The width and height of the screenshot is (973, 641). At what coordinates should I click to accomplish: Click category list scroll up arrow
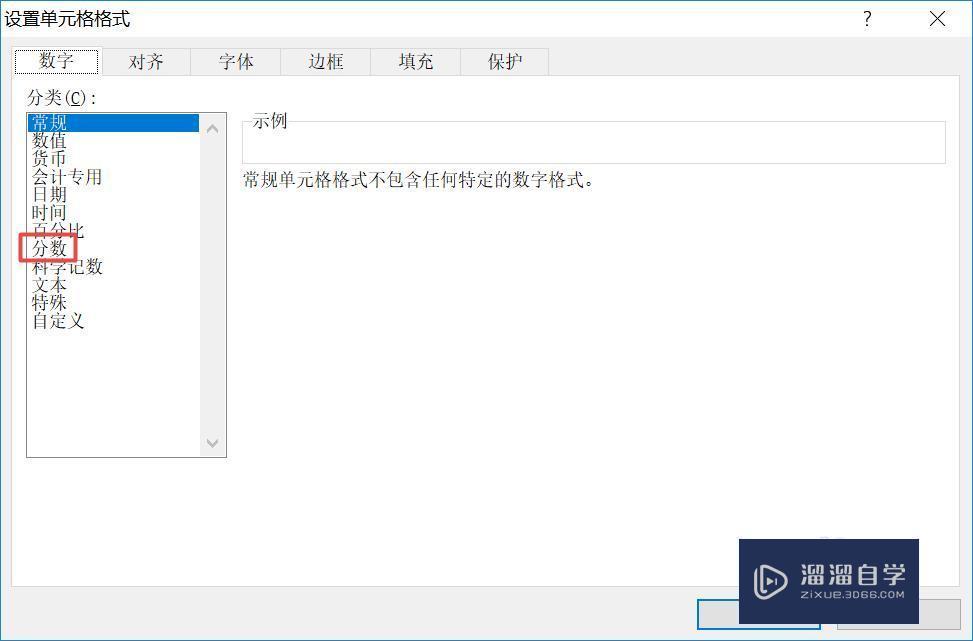tap(212, 129)
